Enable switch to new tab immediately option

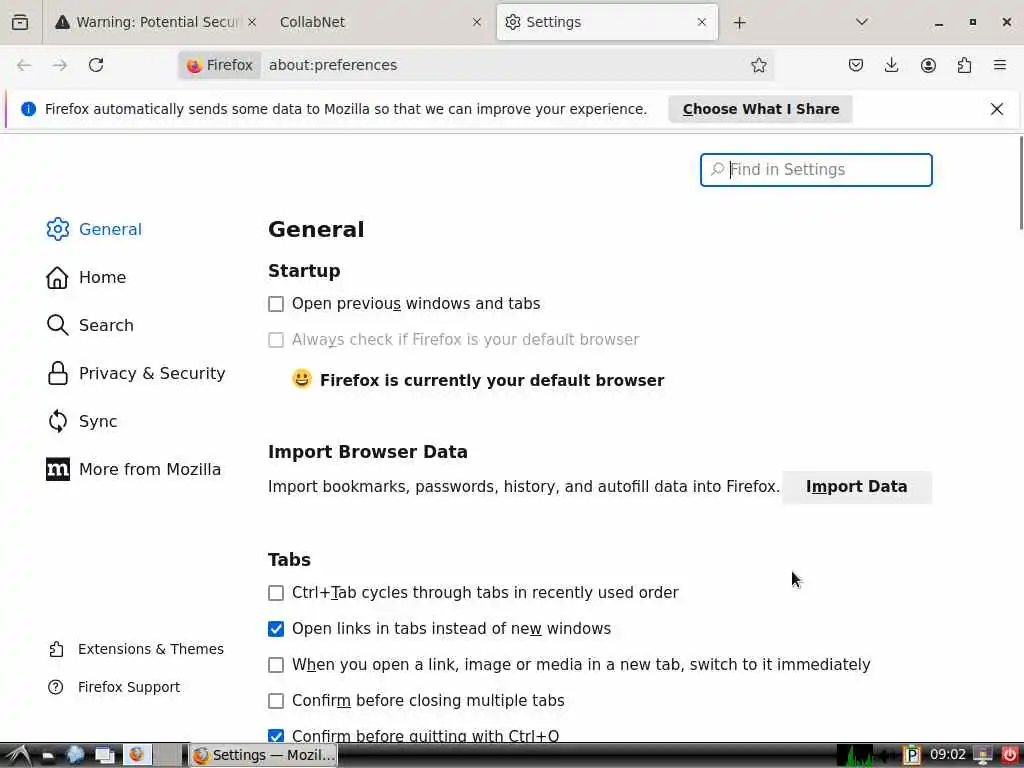point(276,664)
